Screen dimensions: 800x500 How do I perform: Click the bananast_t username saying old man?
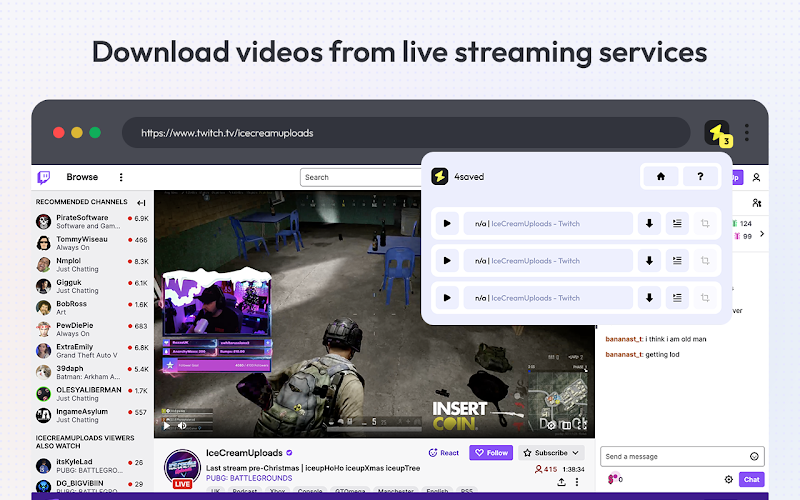(624, 339)
